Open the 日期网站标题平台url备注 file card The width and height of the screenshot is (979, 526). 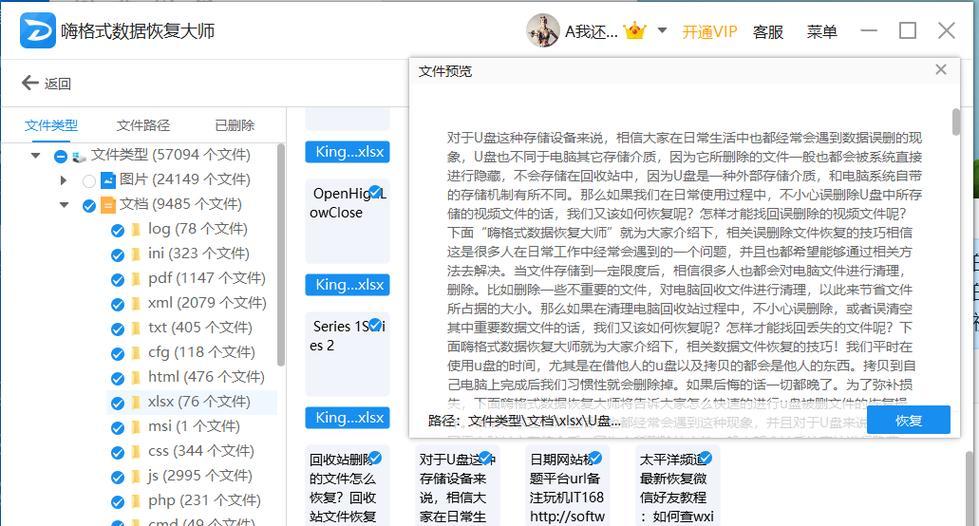tap(567, 486)
